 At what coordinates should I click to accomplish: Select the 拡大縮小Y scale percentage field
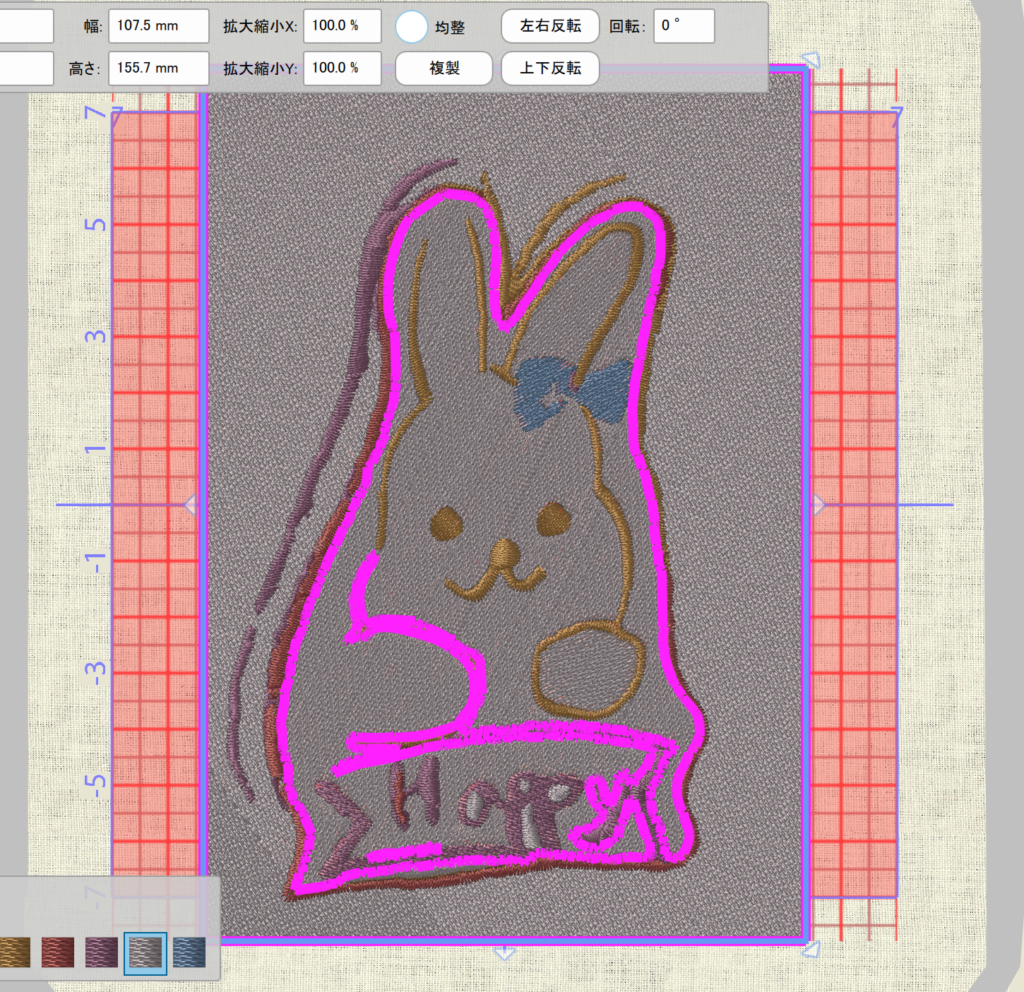[342, 69]
